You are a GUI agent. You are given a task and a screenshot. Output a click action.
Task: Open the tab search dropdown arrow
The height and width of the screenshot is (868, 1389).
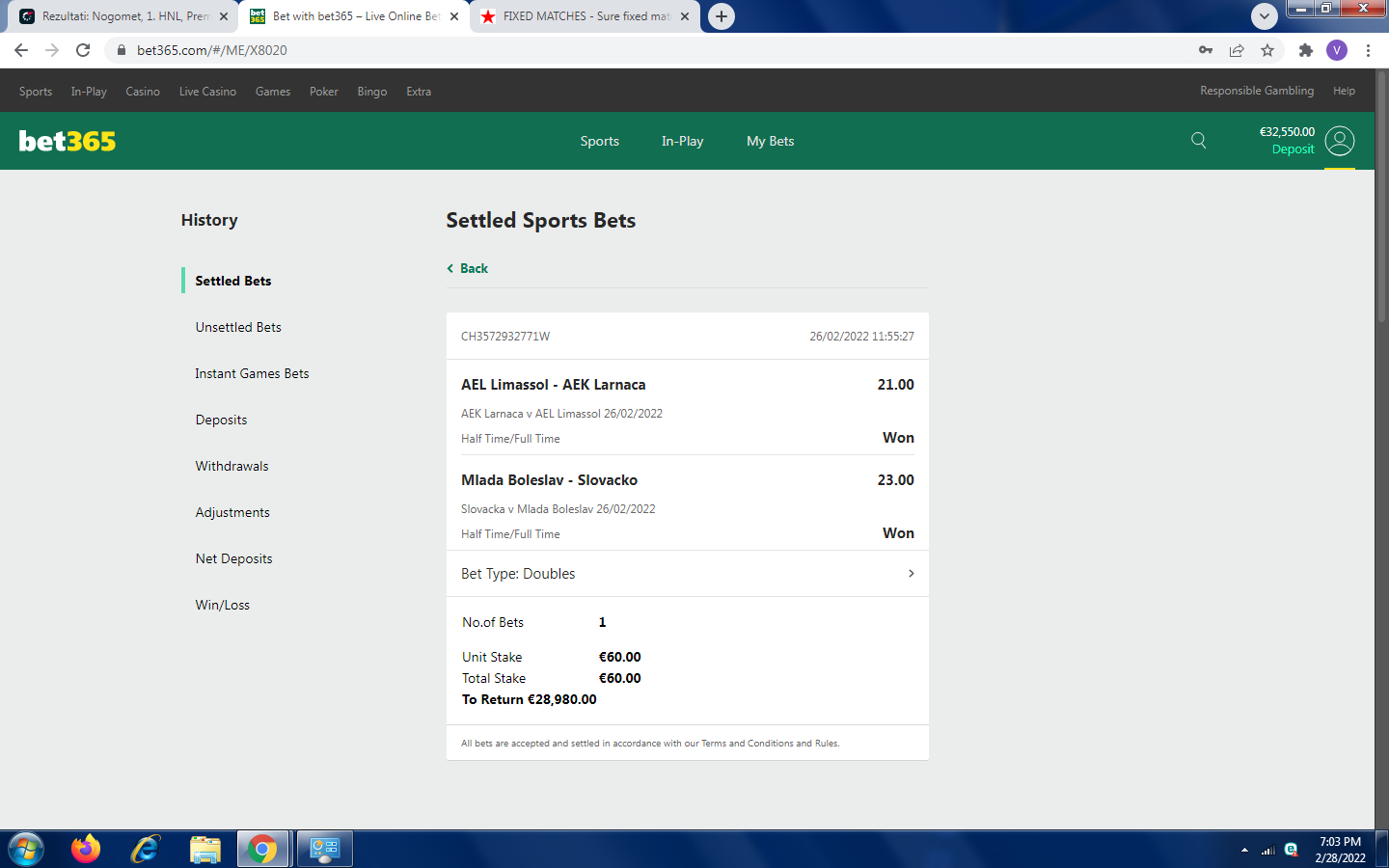pyautogui.click(x=1264, y=16)
